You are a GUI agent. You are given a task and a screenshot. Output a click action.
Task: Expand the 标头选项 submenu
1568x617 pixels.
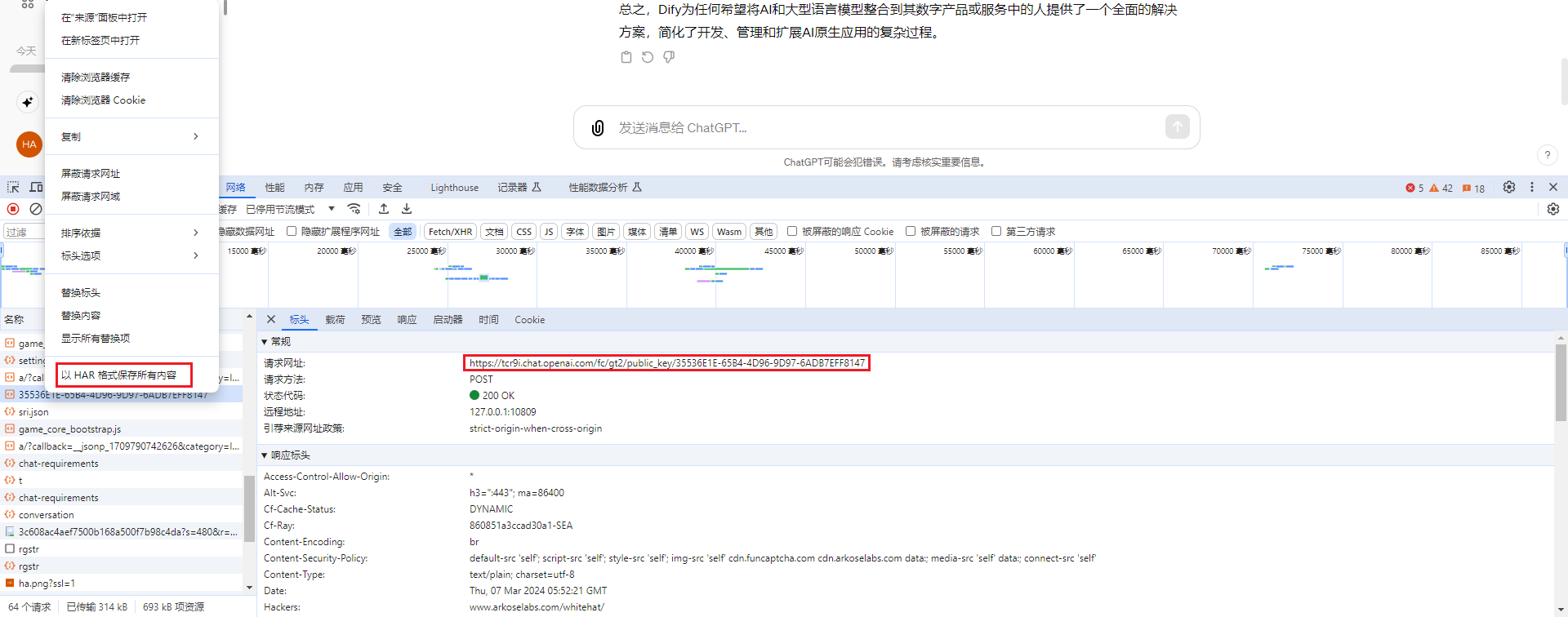point(131,255)
